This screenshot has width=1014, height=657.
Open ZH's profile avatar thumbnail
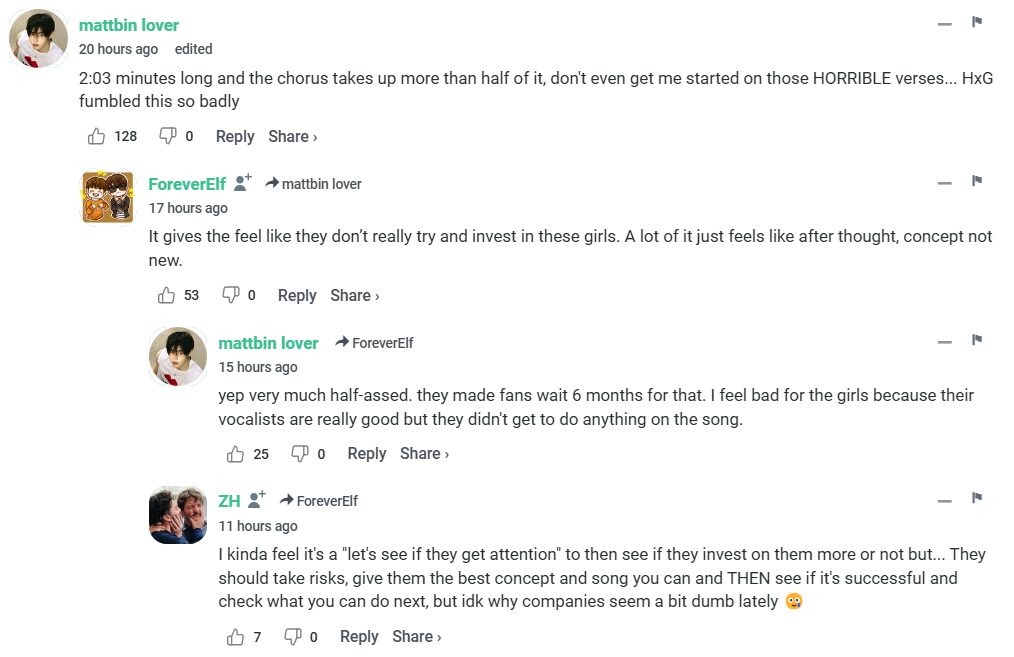pos(178,515)
